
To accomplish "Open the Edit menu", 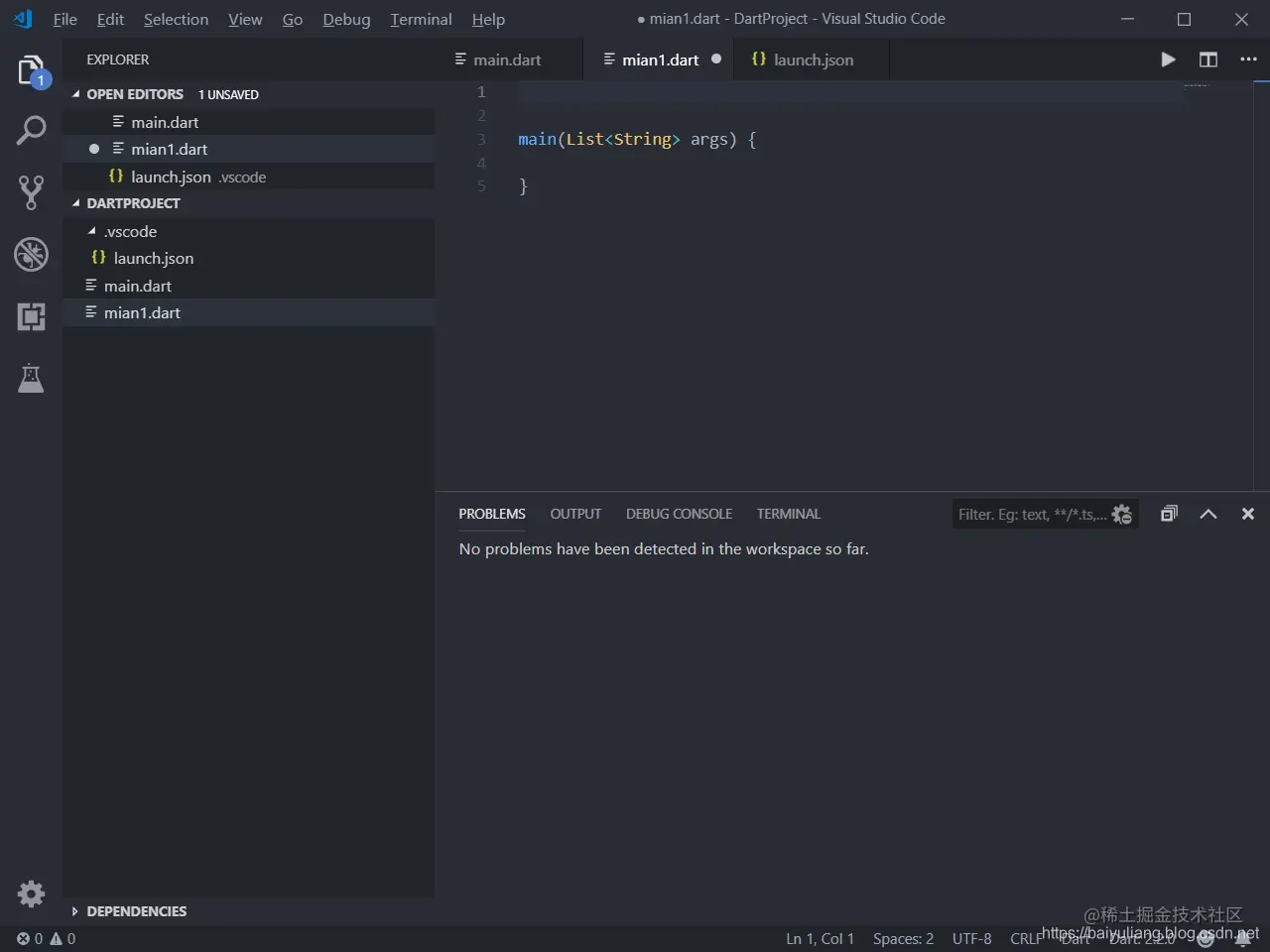I will point(110,19).
